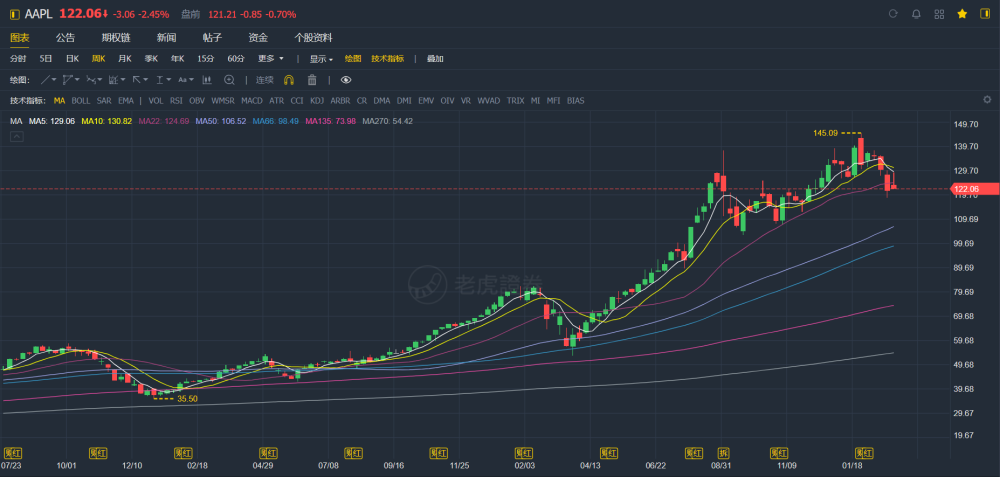
Task: Toggle the MA indicator
Action: [59, 100]
